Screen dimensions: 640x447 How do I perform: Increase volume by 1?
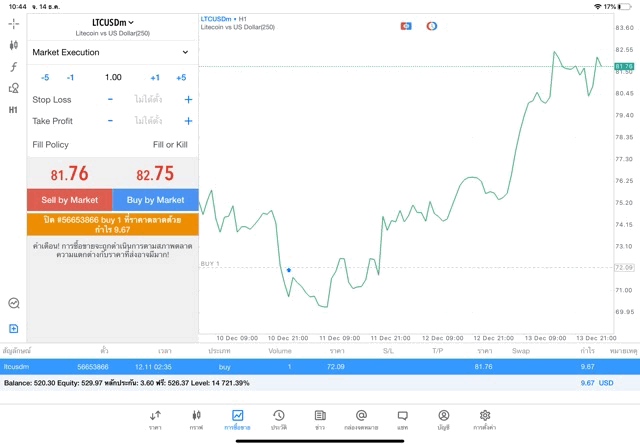coord(155,78)
